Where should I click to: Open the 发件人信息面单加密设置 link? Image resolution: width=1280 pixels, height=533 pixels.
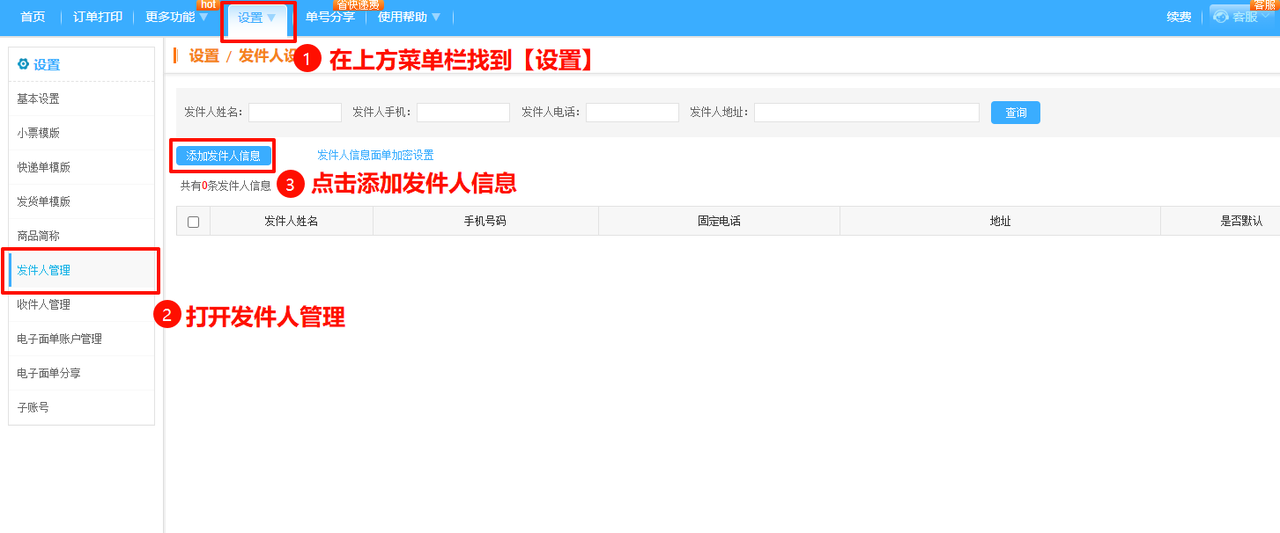coord(375,156)
